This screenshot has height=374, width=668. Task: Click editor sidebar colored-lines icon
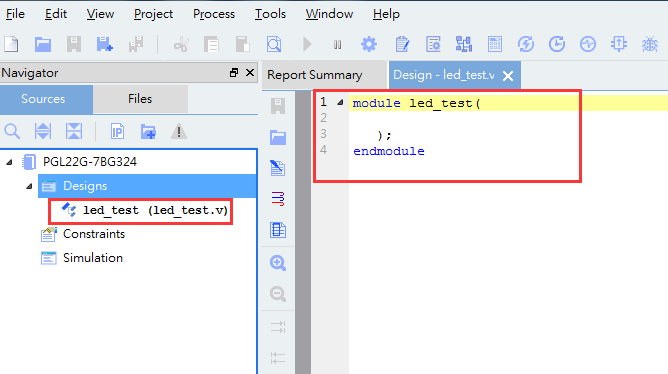tap(278, 199)
